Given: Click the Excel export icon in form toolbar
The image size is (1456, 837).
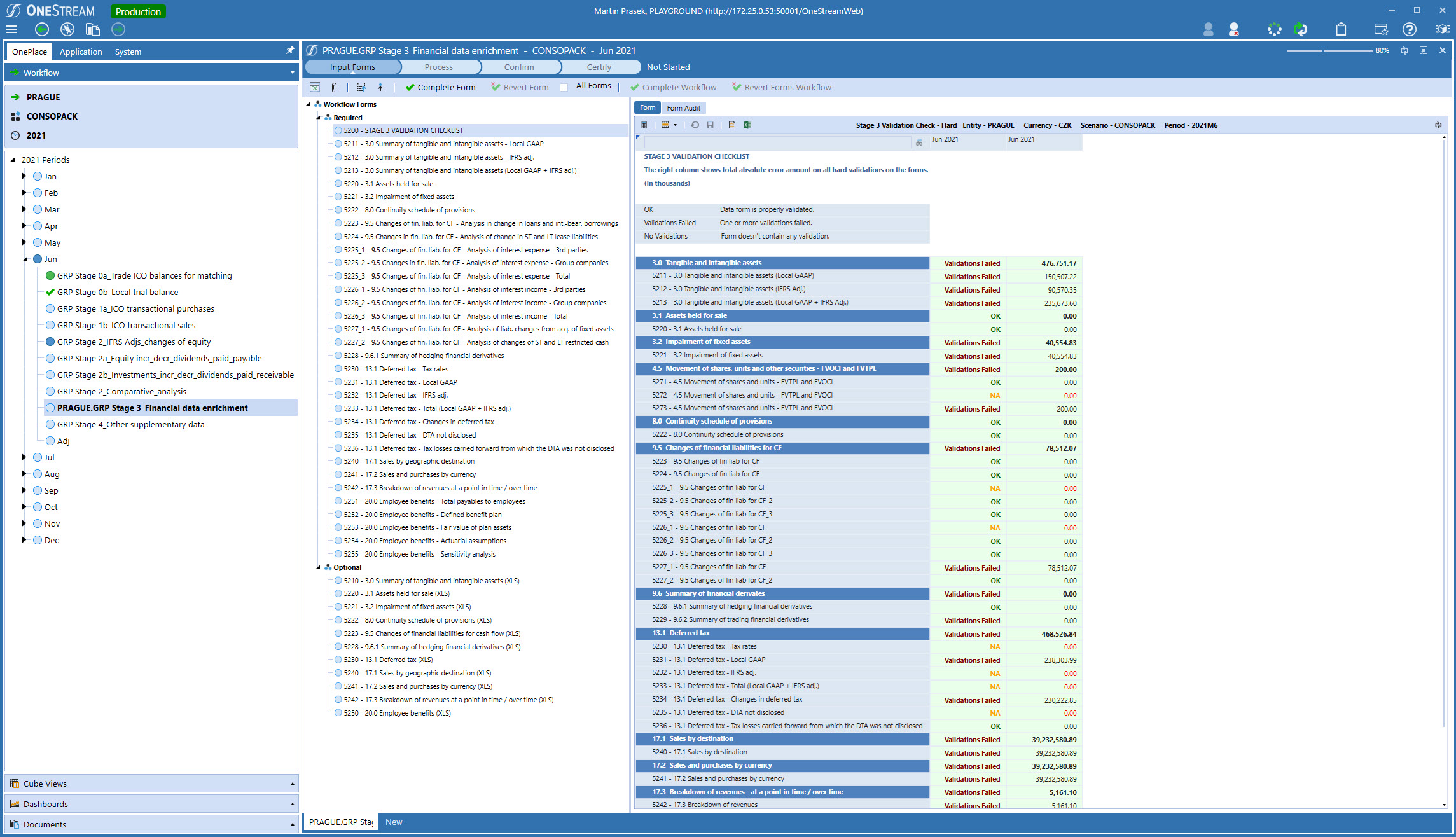Looking at the screenshot, I should (747, 125).
